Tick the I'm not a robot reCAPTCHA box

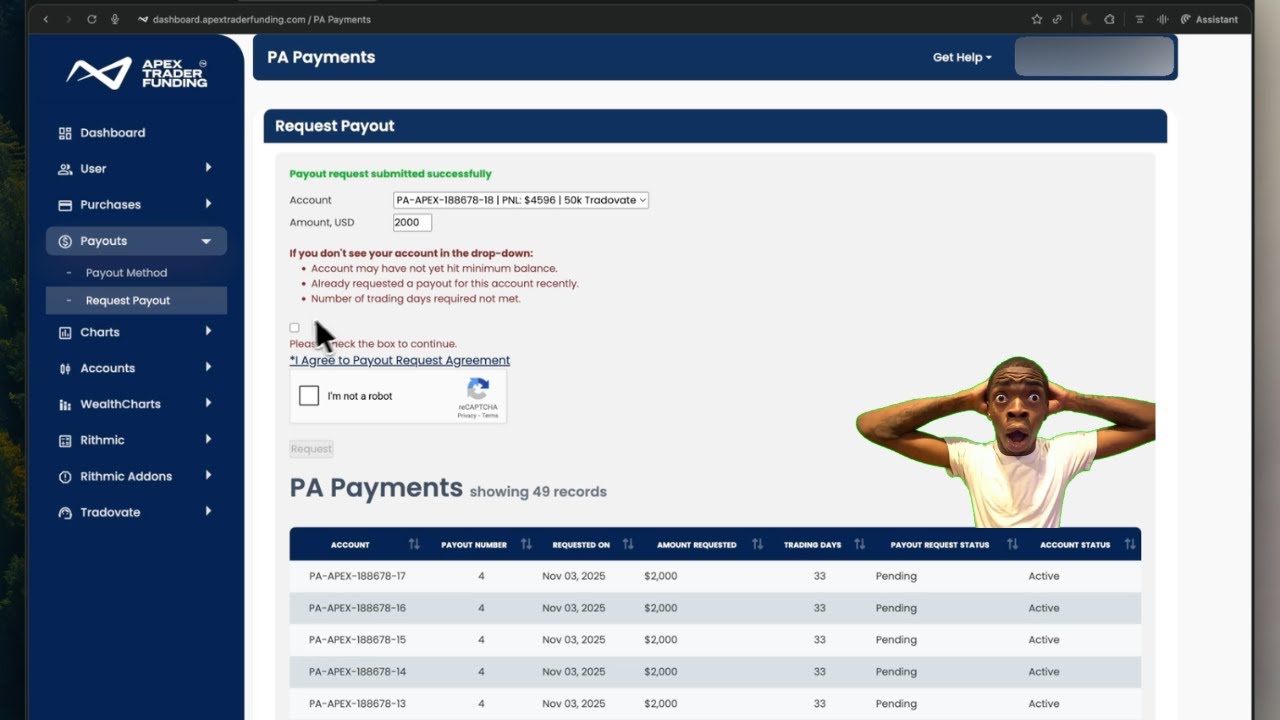pyautogui.click(x=309, y=396)
